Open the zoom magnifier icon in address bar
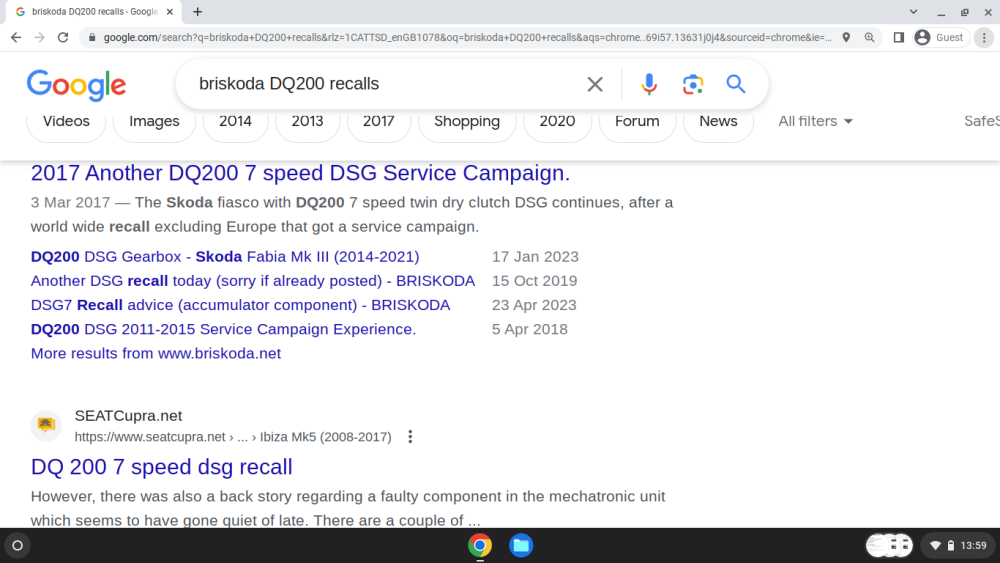This screenshot has width=1000, height=563. click(x=869, y=38)
